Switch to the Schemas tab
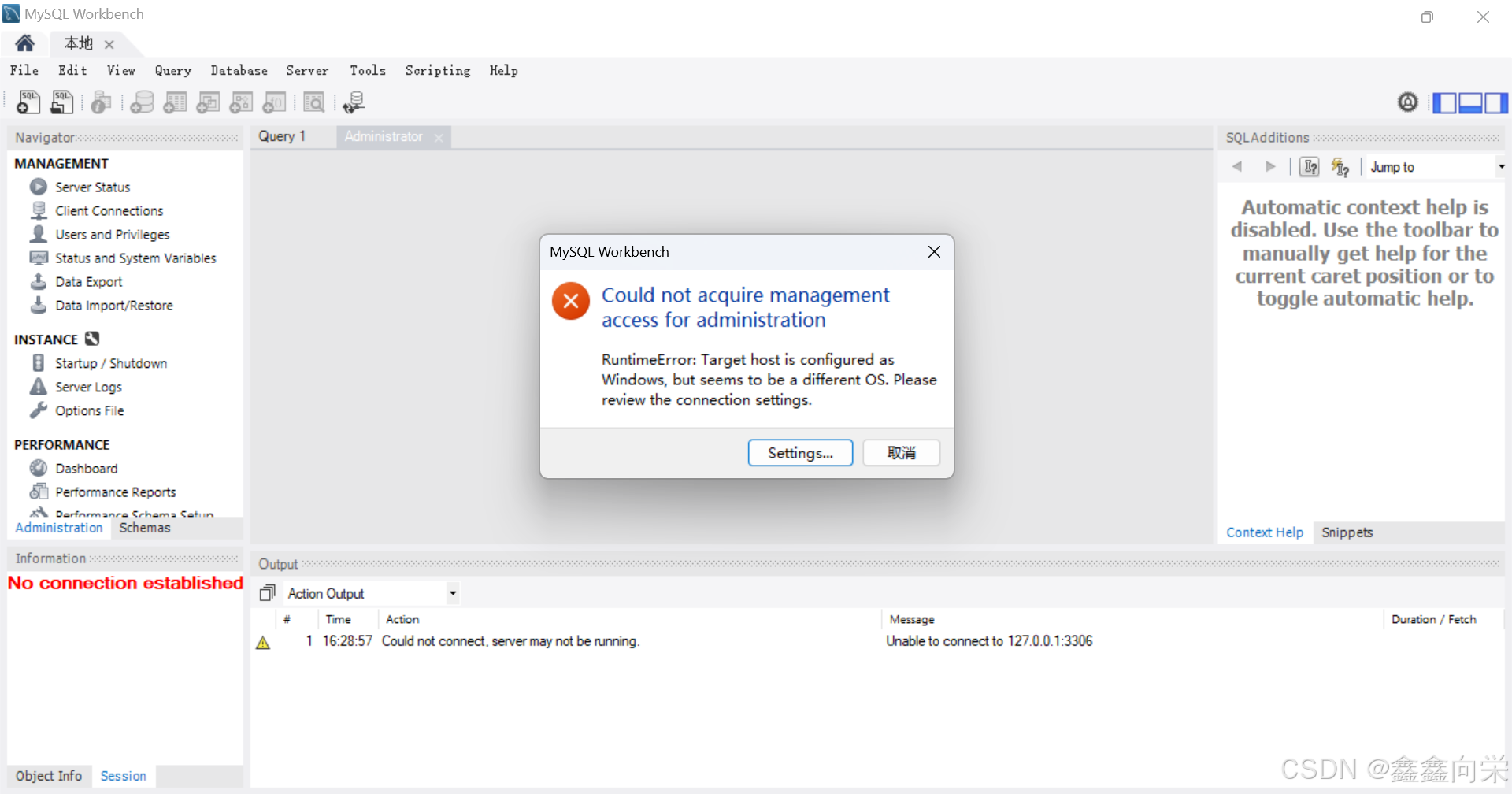The height and width of the screenshot is (794, 1512). tap(145, 528)
